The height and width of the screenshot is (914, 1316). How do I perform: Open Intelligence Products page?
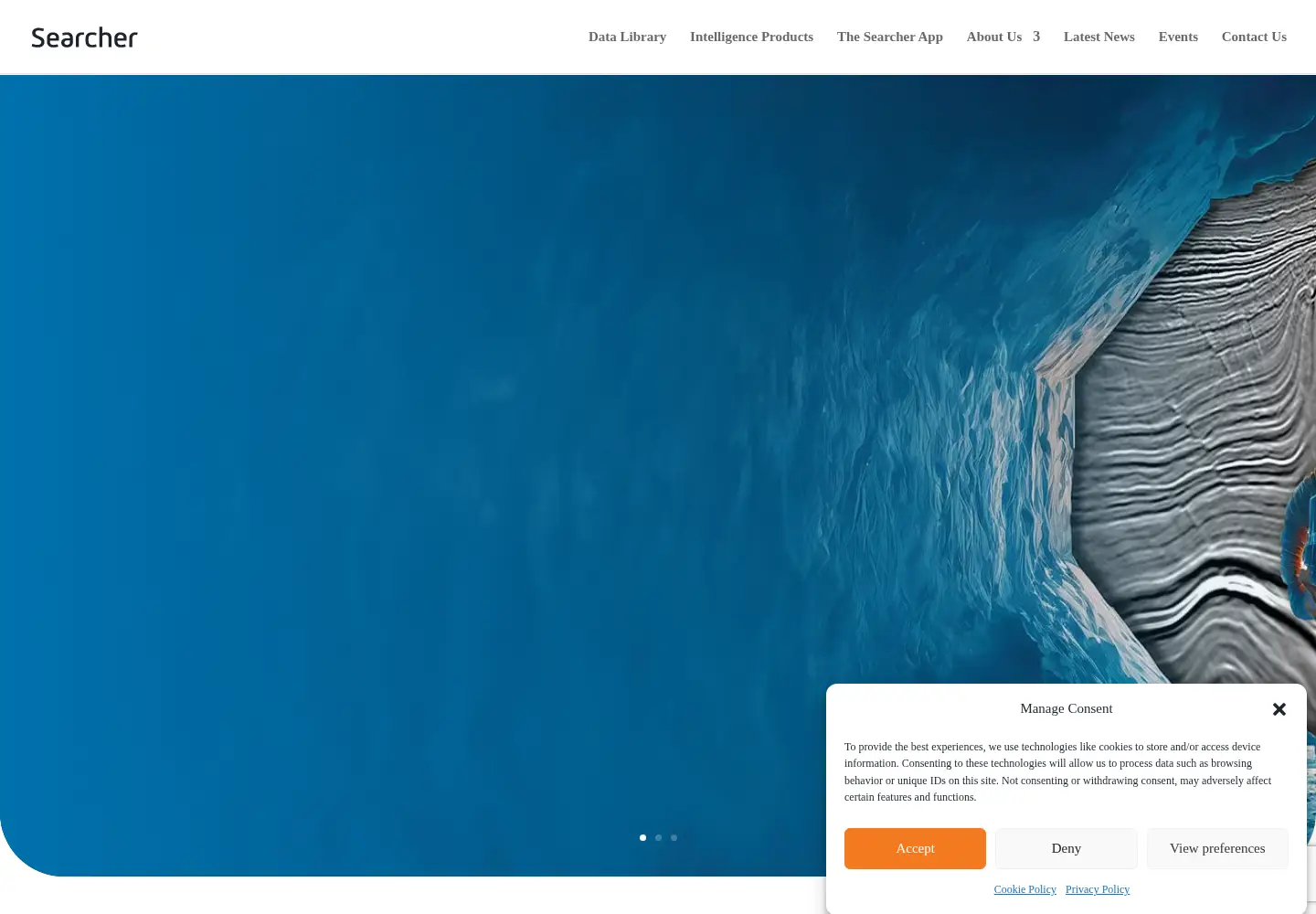pyautogui.click(x=751, y=37)
